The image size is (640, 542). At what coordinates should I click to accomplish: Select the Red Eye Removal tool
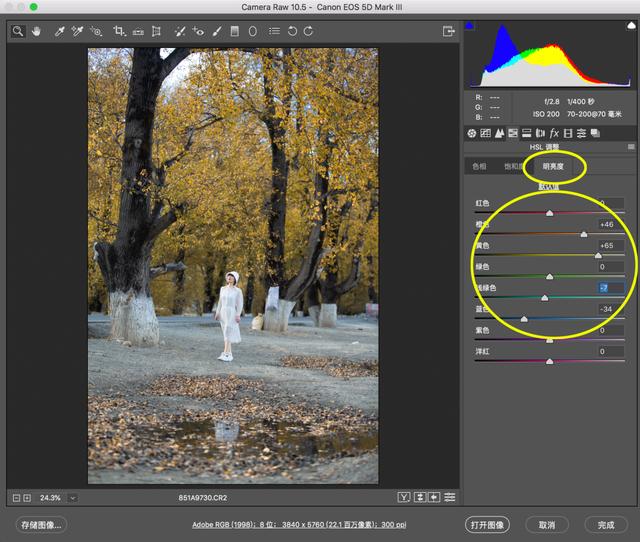click(198, 31)
